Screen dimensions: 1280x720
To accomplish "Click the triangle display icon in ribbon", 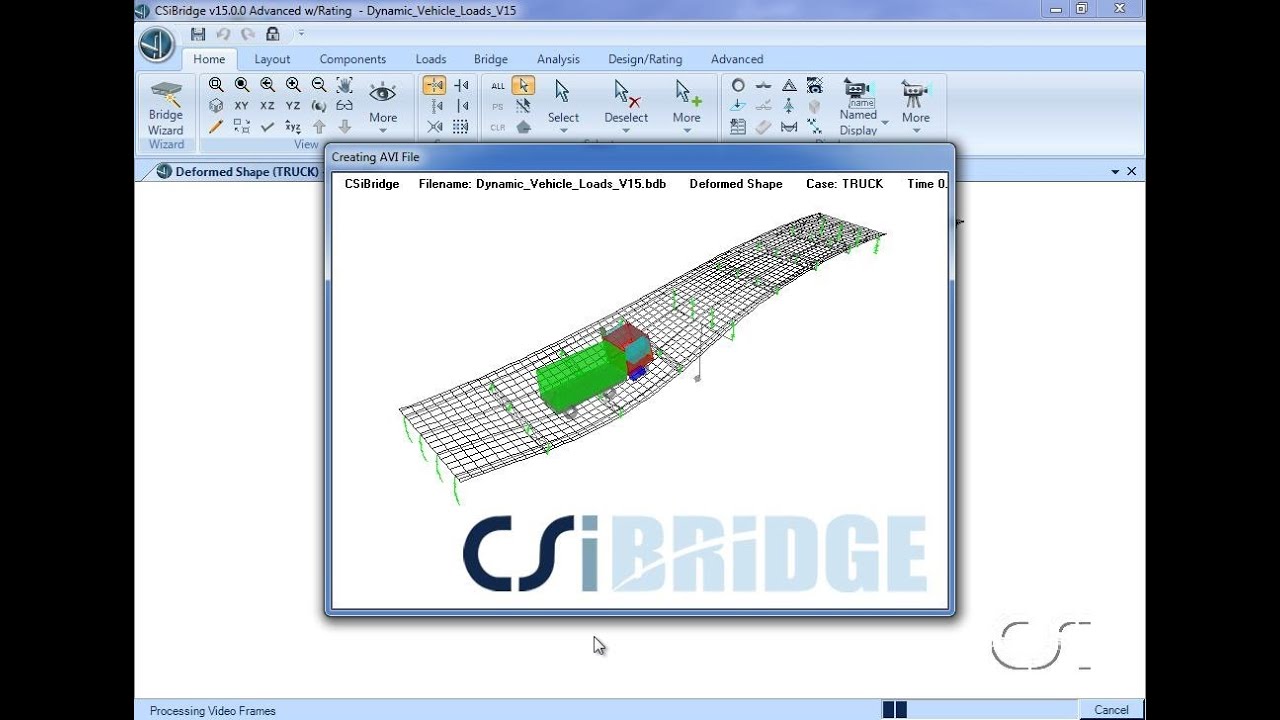I will [789, 85].
